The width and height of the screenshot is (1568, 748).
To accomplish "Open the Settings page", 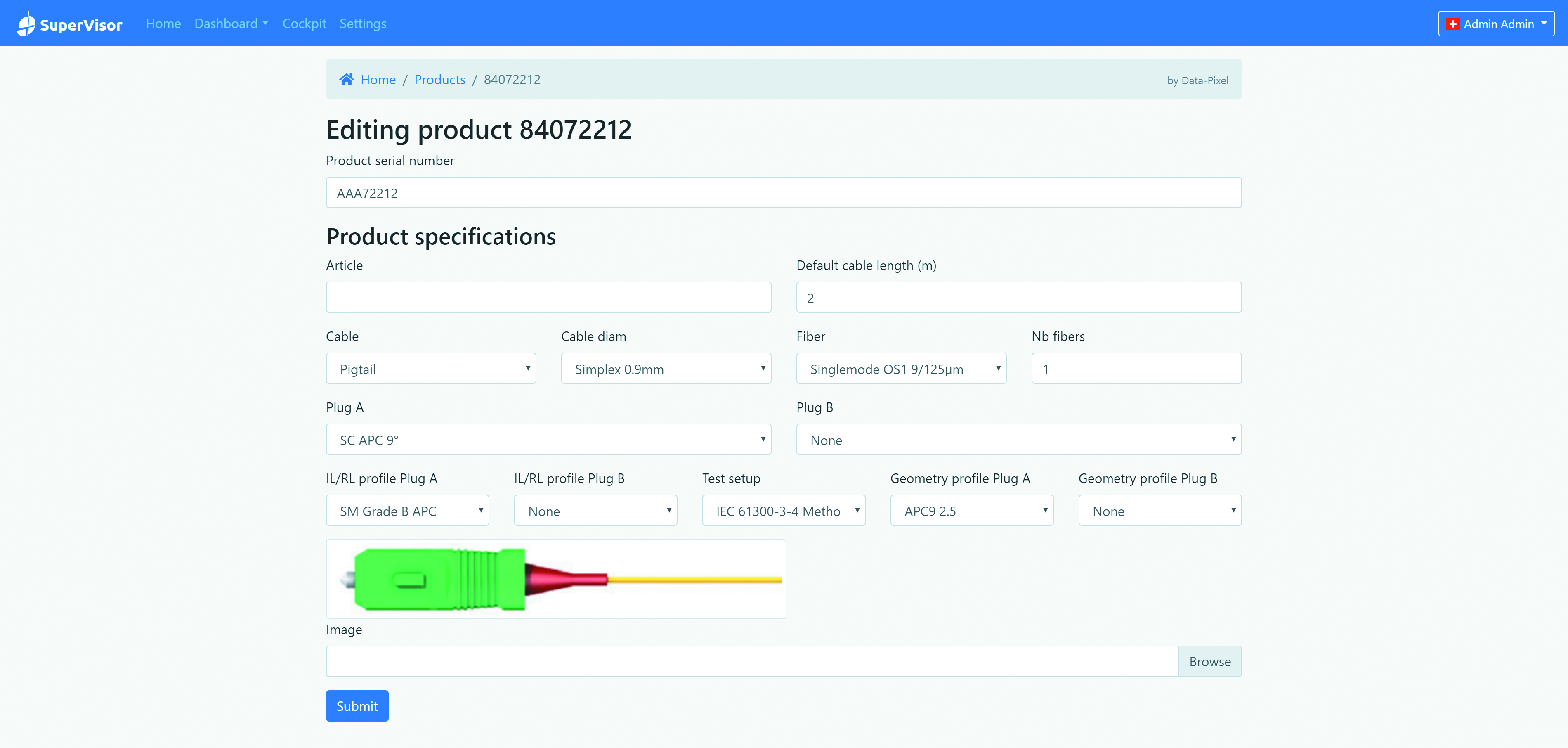I will 363,24.
